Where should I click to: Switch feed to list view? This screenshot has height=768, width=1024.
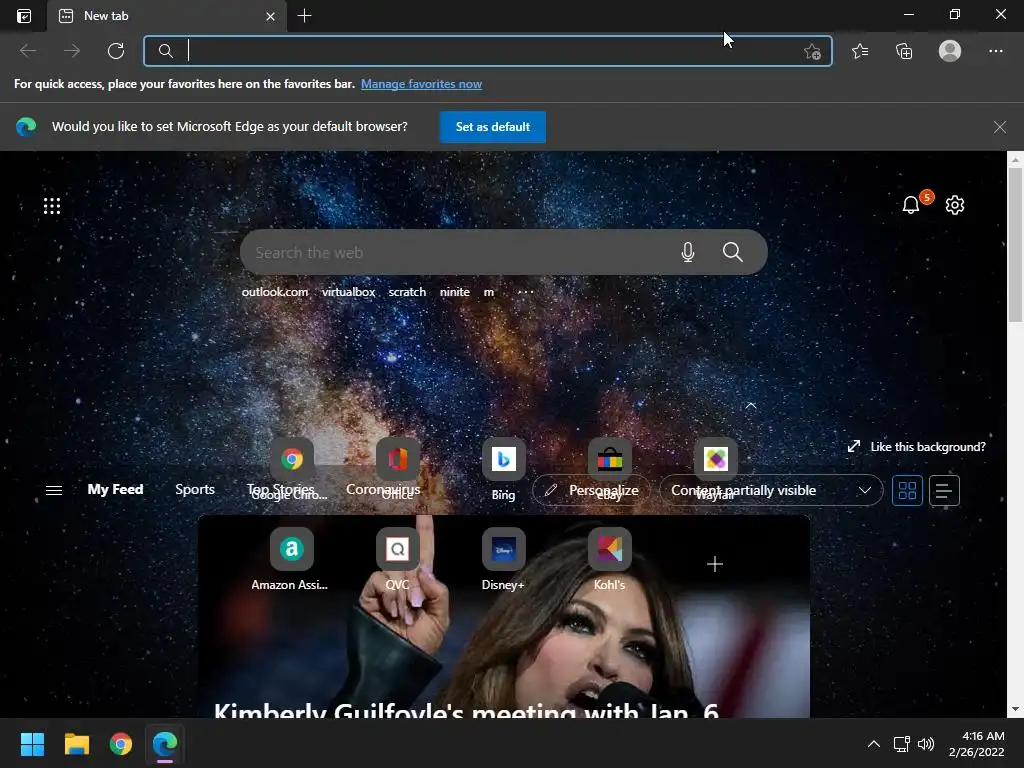944,490
